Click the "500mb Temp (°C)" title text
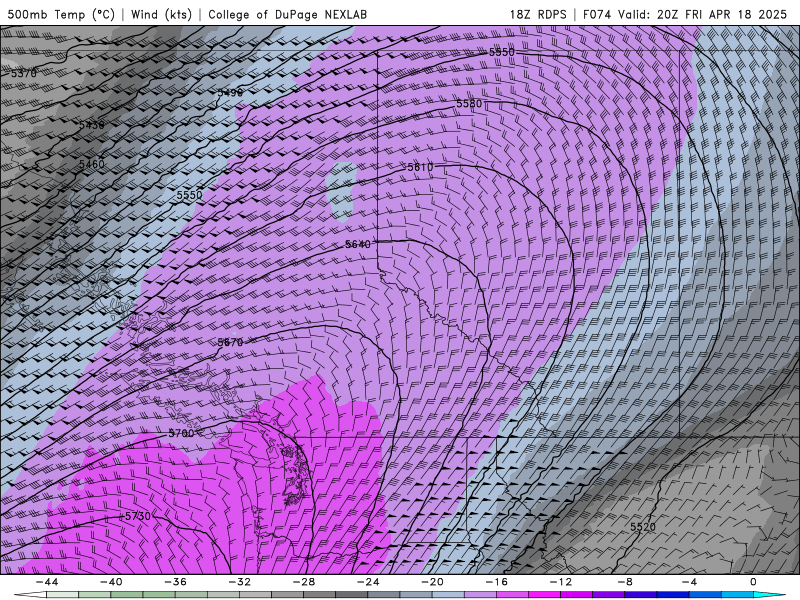This screenshot has height=600, width=800. [x=61, y=14]
